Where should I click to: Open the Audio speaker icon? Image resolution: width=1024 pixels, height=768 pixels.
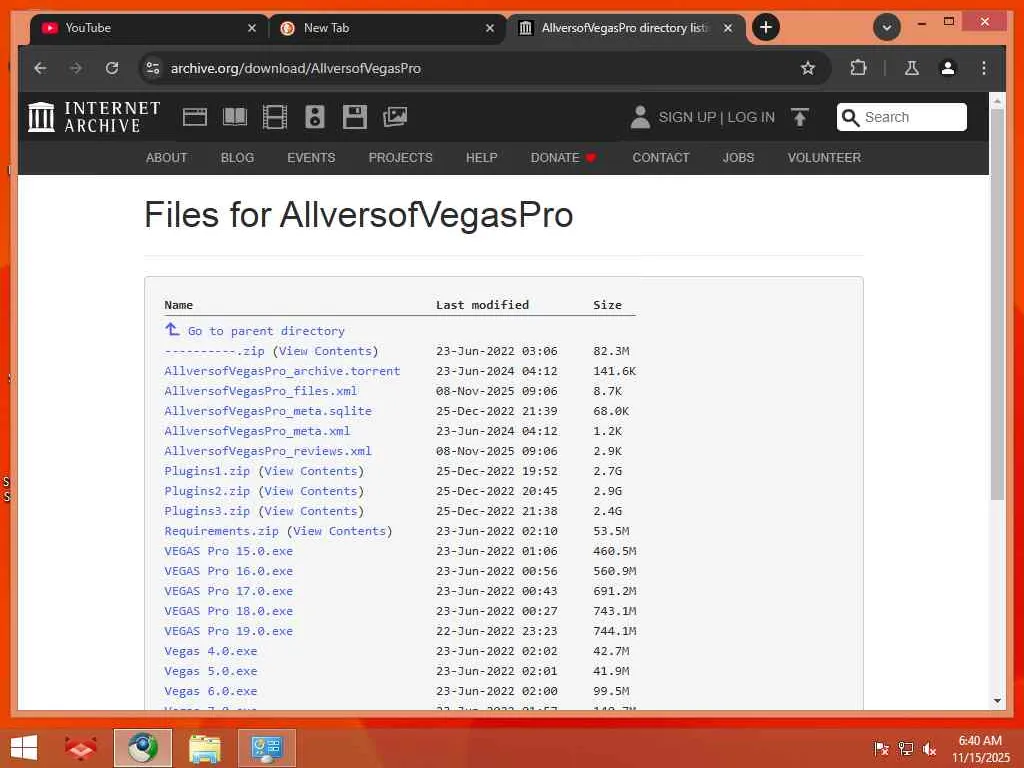point(315,118)
